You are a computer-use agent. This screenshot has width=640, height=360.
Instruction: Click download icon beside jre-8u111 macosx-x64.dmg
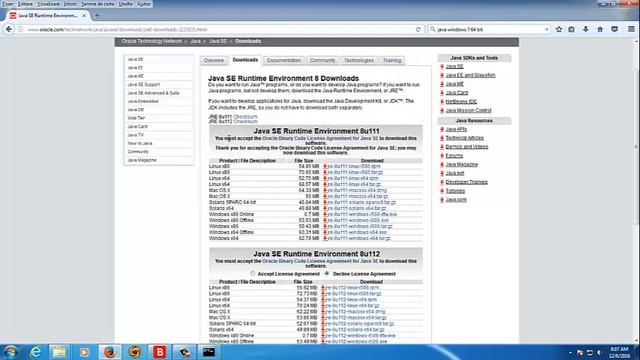point(325,190)
